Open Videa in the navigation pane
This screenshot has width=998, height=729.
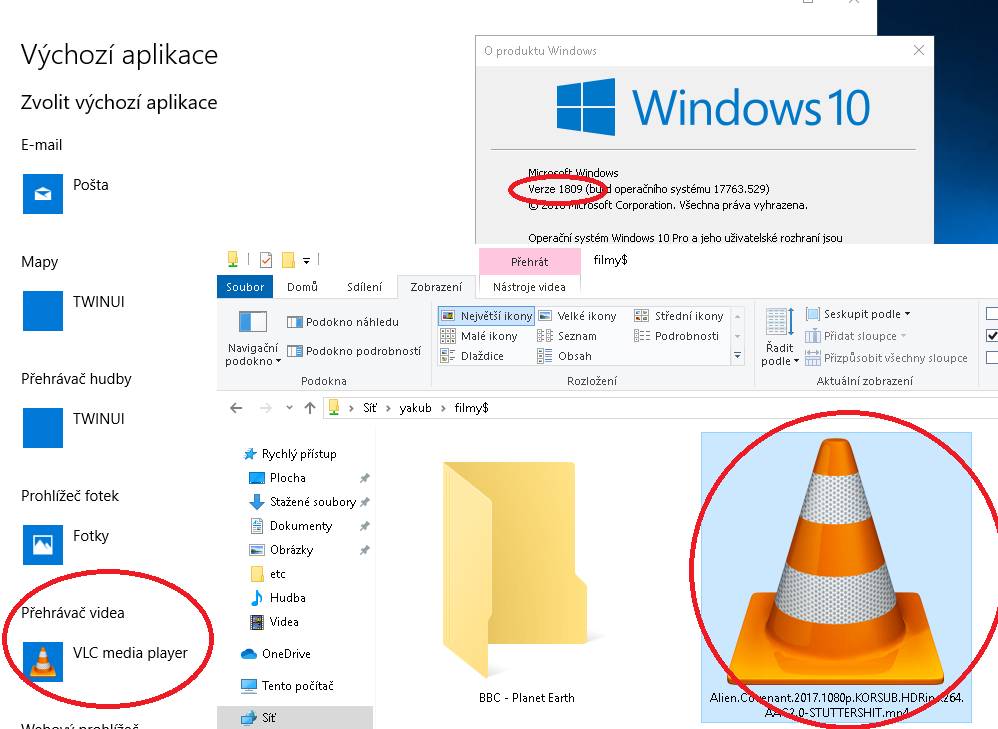pyautogui.click(x=274, y=621)
